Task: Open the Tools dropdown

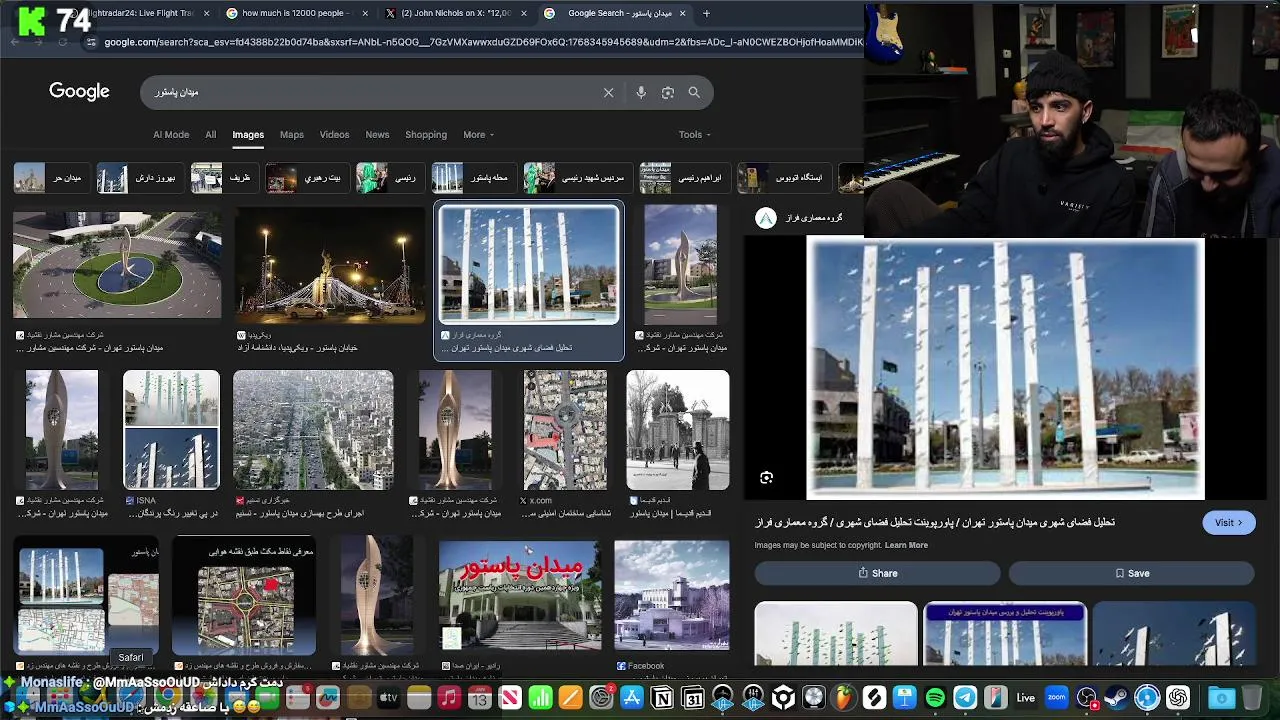Action: click(694, 135)
